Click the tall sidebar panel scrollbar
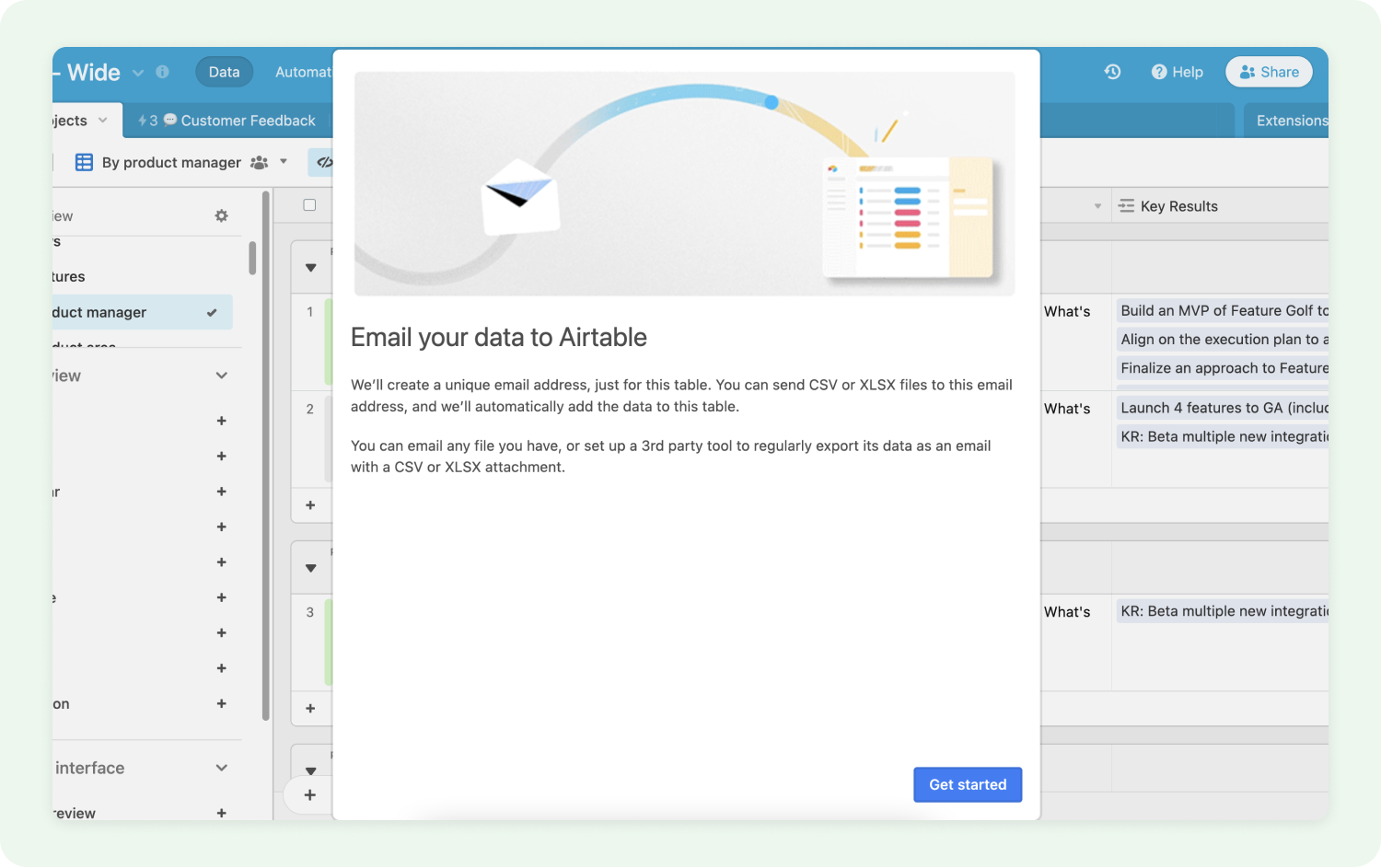The height and width of the screenshot is (868, 1381). (x=266, y=456)
